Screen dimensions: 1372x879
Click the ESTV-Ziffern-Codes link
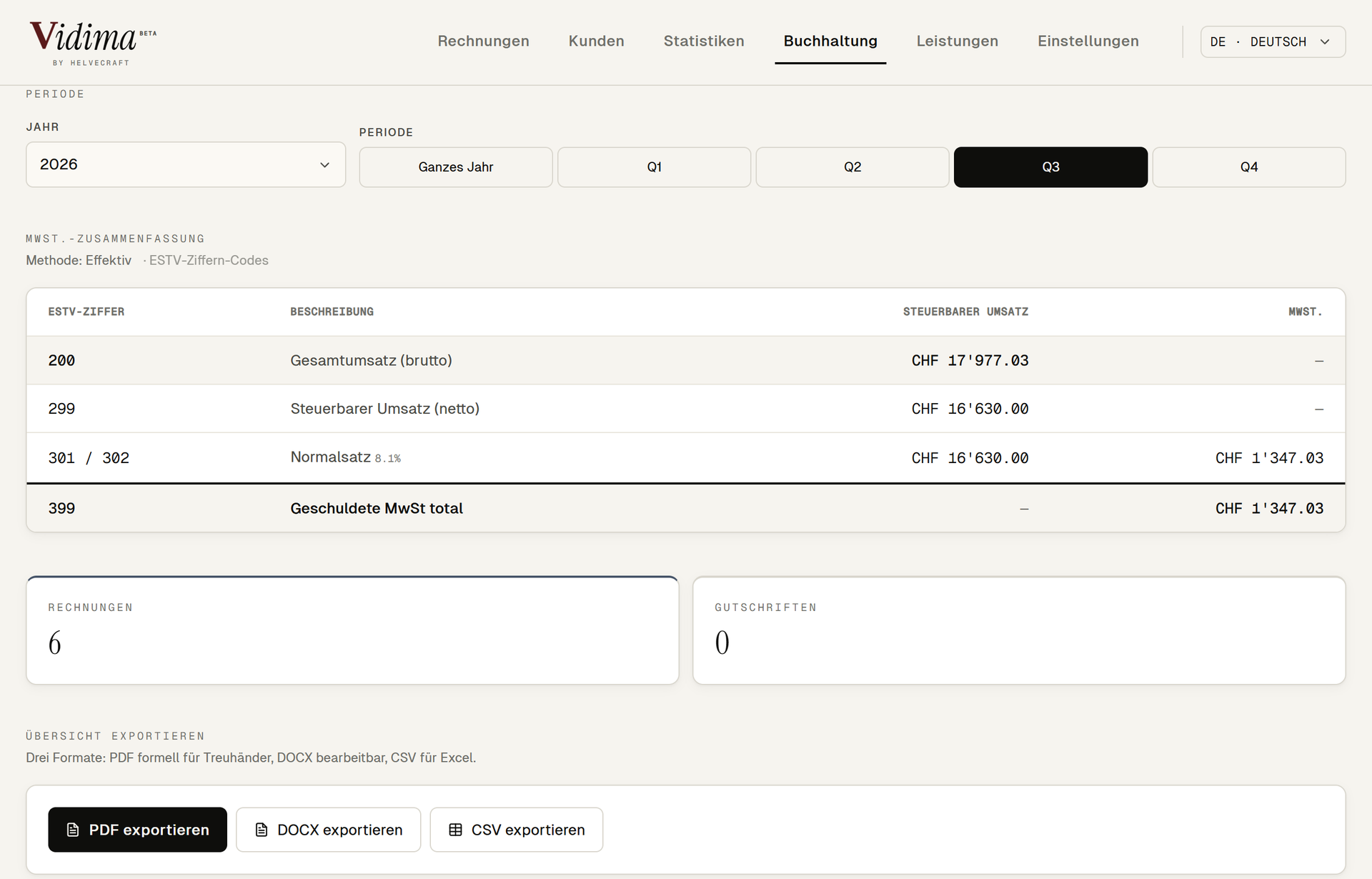click(209, 260)
